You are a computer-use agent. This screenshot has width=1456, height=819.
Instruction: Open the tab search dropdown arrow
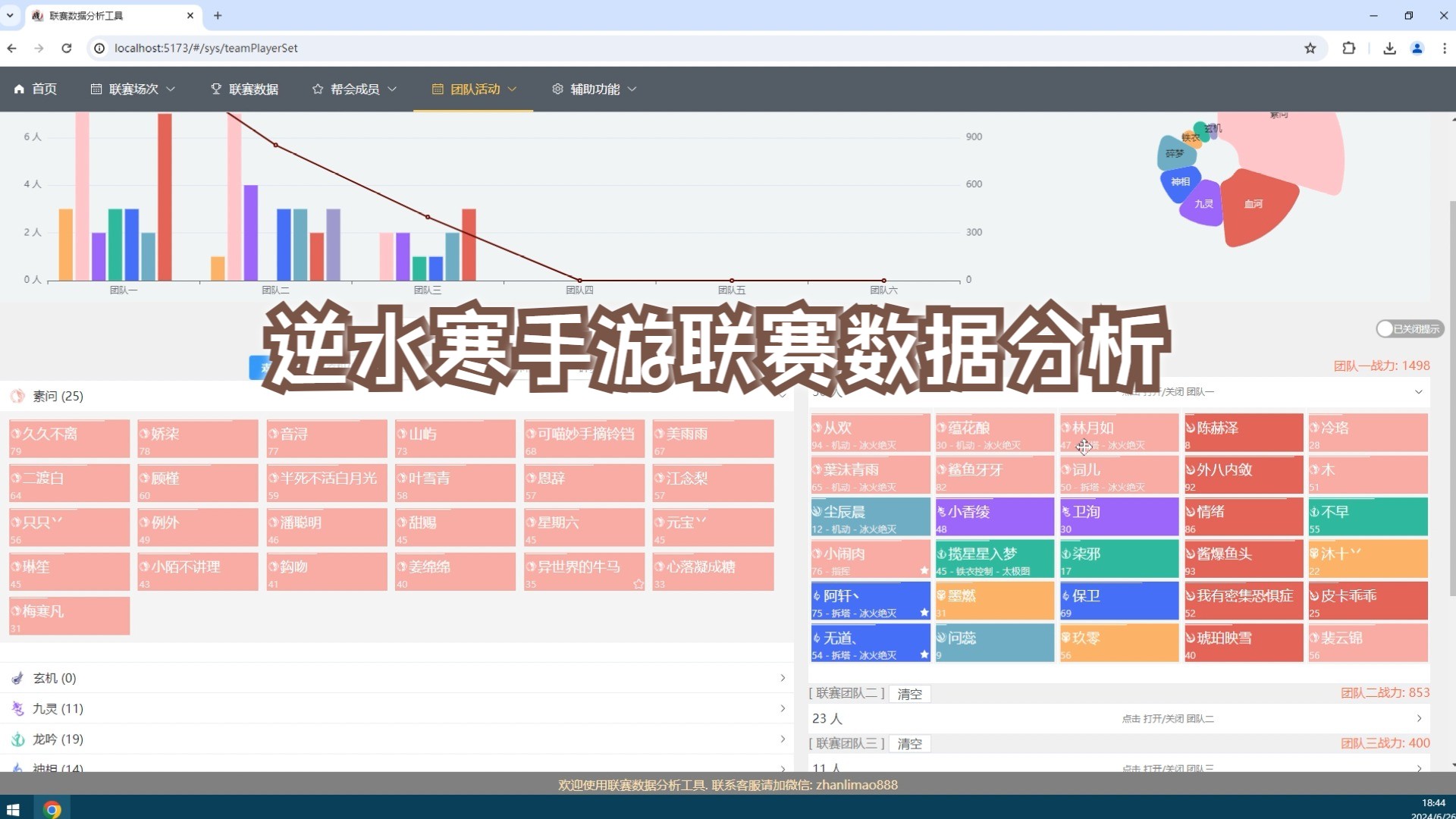(x=11, y=15)
